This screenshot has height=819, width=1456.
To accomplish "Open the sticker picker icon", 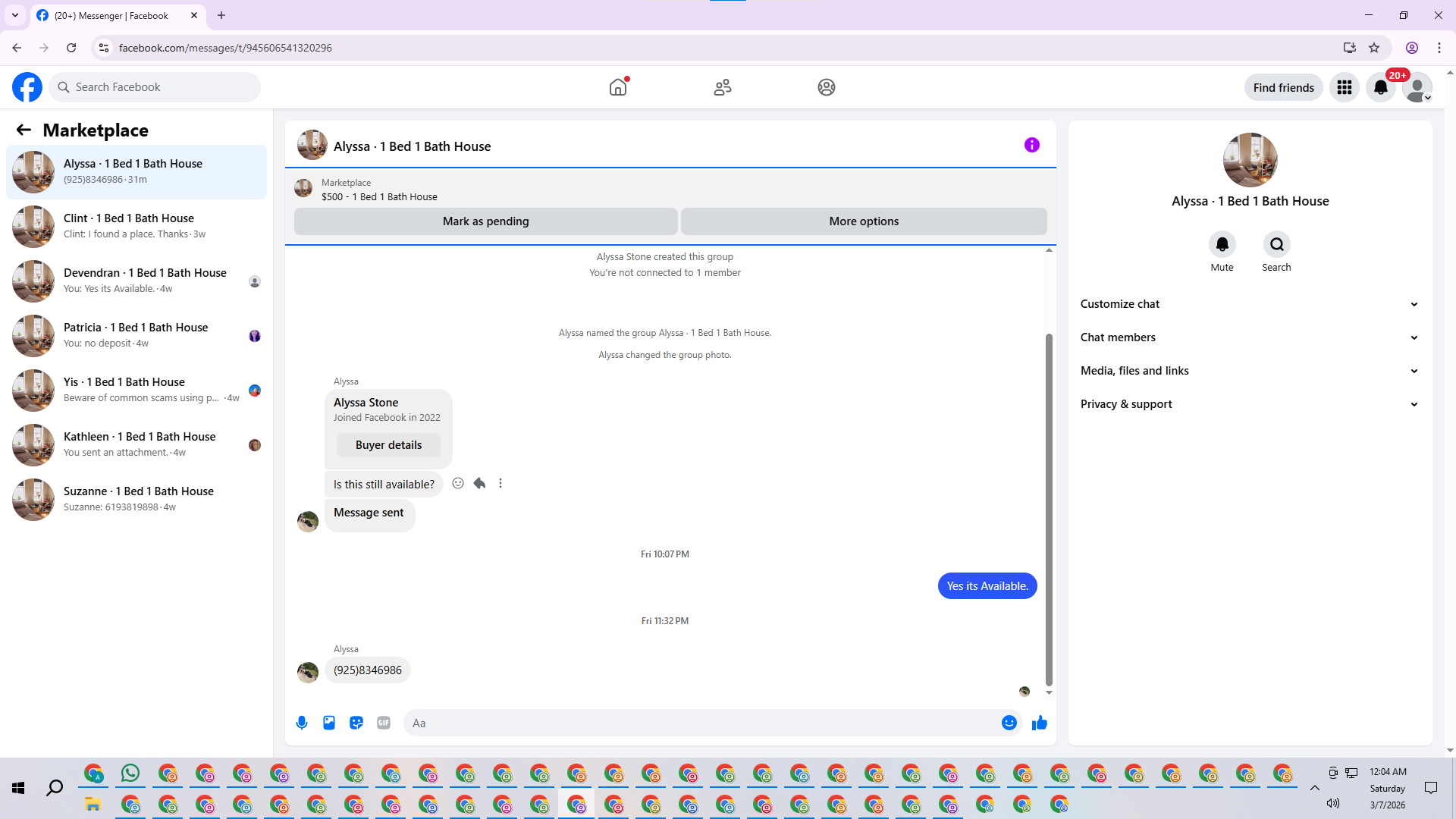I will pyautogui.click(x=356, y=723).
